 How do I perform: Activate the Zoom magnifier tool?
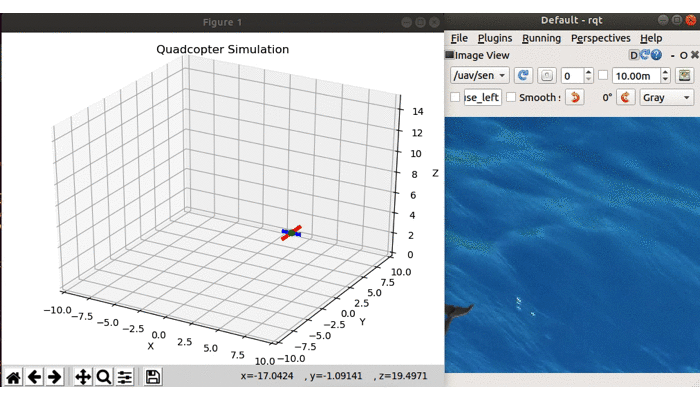(x=104, y=377)
